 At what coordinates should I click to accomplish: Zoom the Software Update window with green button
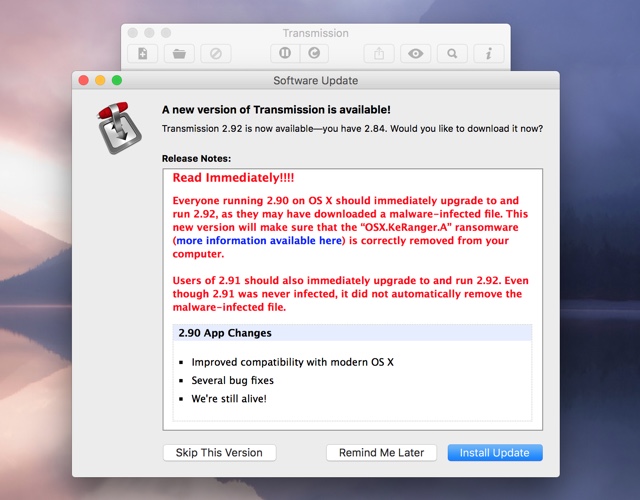coord(117,80)
